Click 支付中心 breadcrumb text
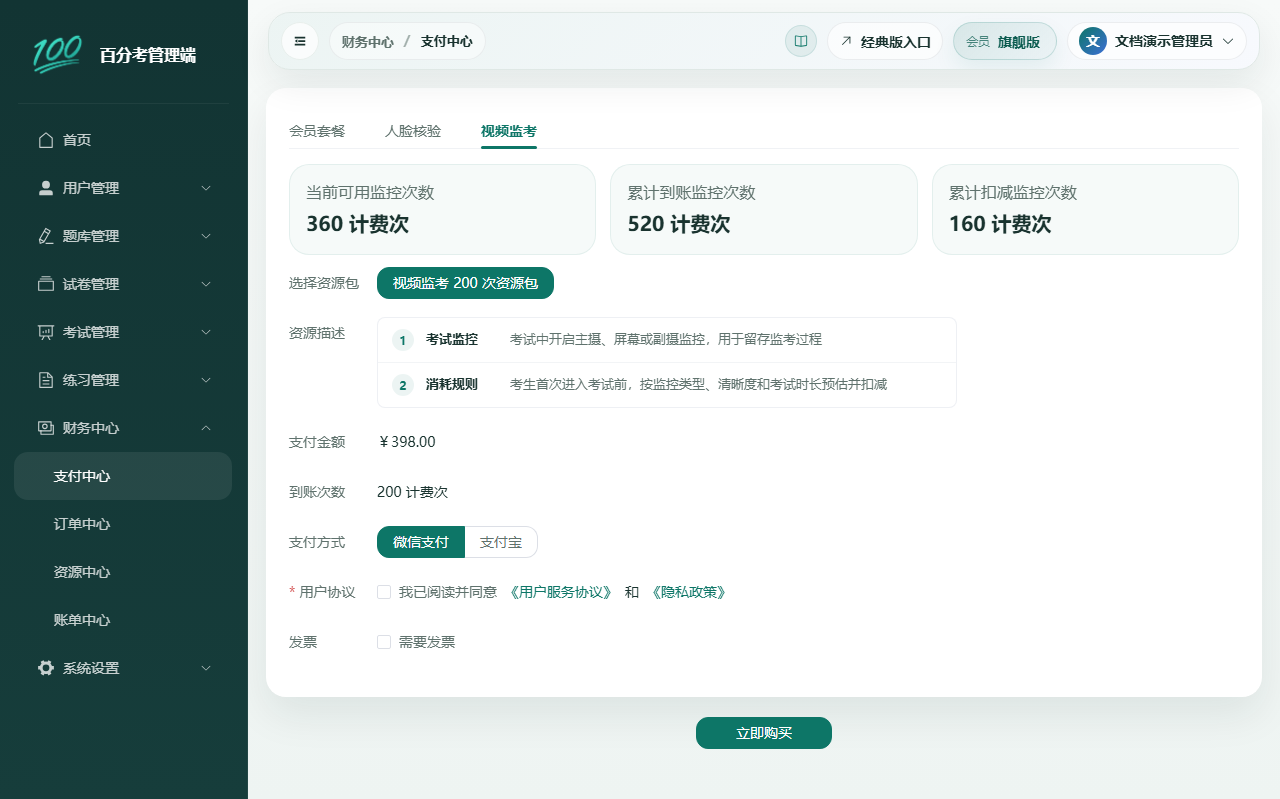Viewport: 1280px width, 799px height. tap(446, 42)
